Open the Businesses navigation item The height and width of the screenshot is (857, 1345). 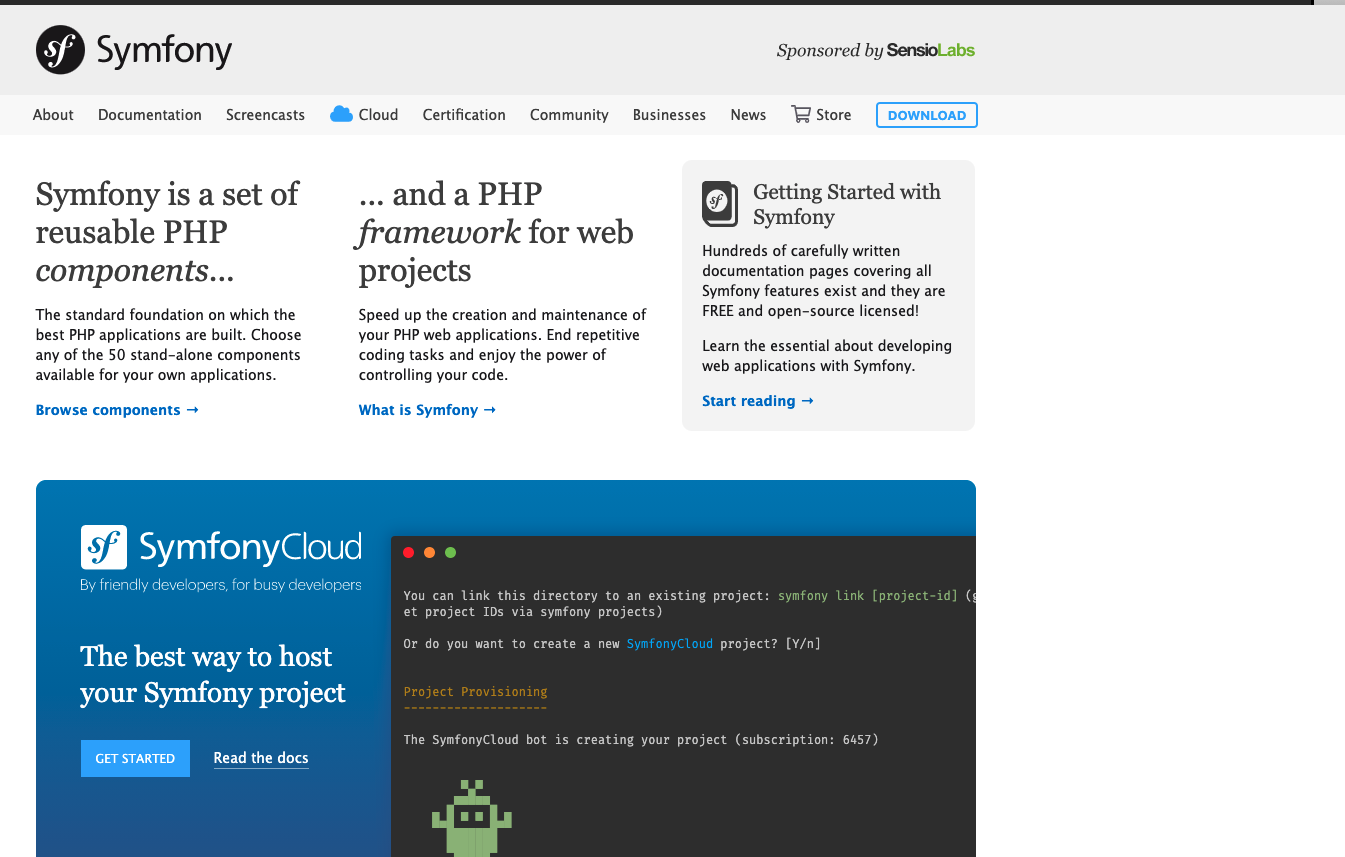(x=669, y=115)
